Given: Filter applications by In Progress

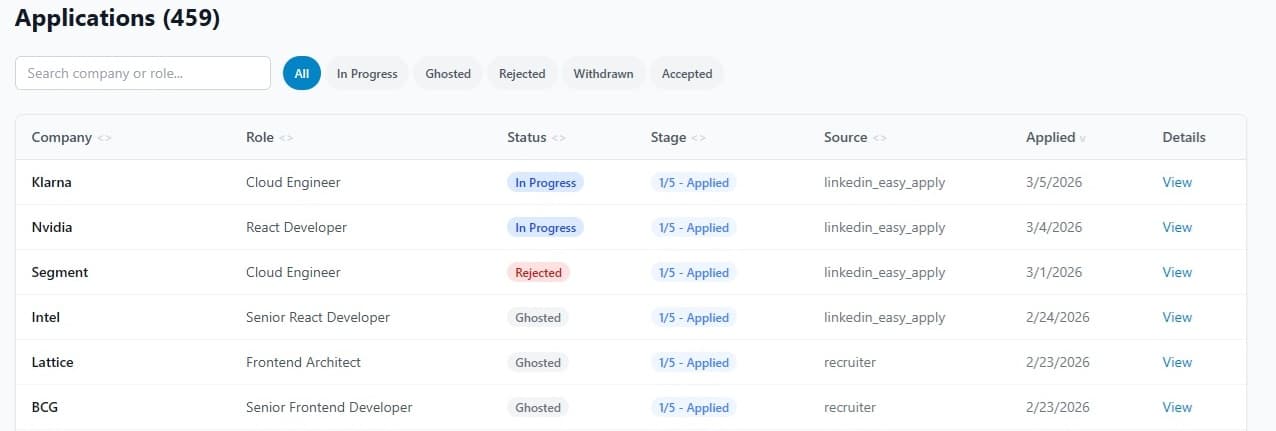Looking at the screenshot, I should pos(367,73).
